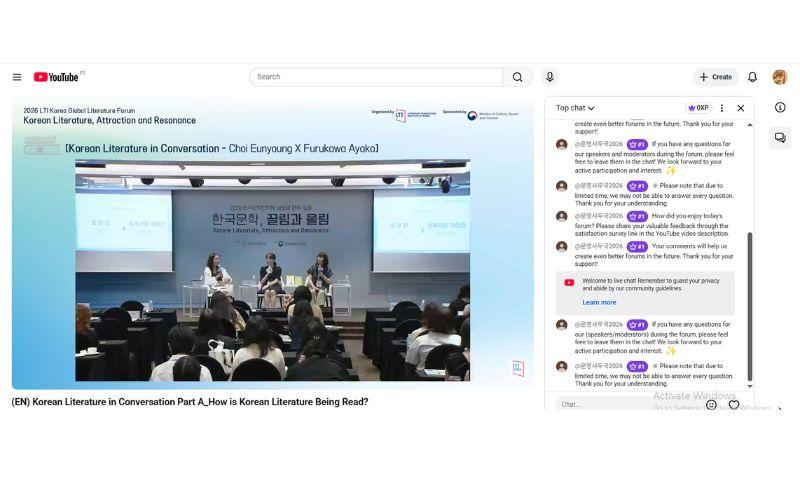The width and height of the screenshot is (800, 500).
Task: Go to YouTube home via logo
Action: (x=56, y=77)
